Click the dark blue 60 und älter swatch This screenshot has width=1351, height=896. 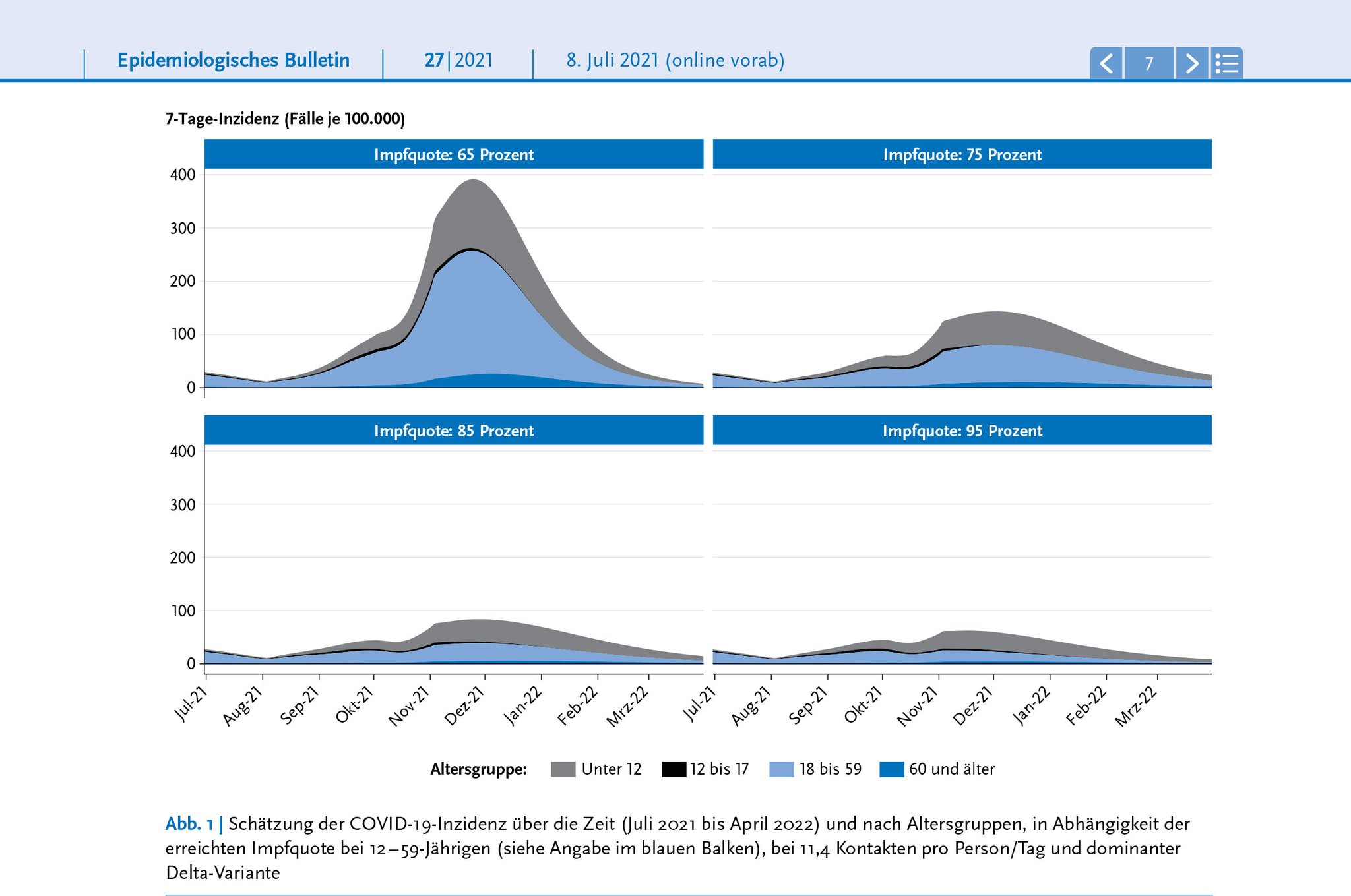click(x=891, y=769)
